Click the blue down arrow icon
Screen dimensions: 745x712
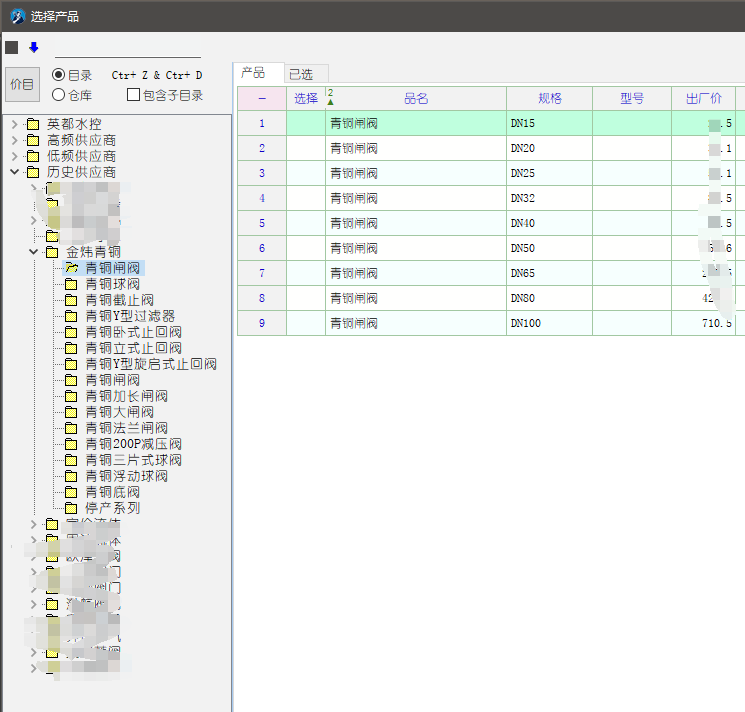click(33, 47)
